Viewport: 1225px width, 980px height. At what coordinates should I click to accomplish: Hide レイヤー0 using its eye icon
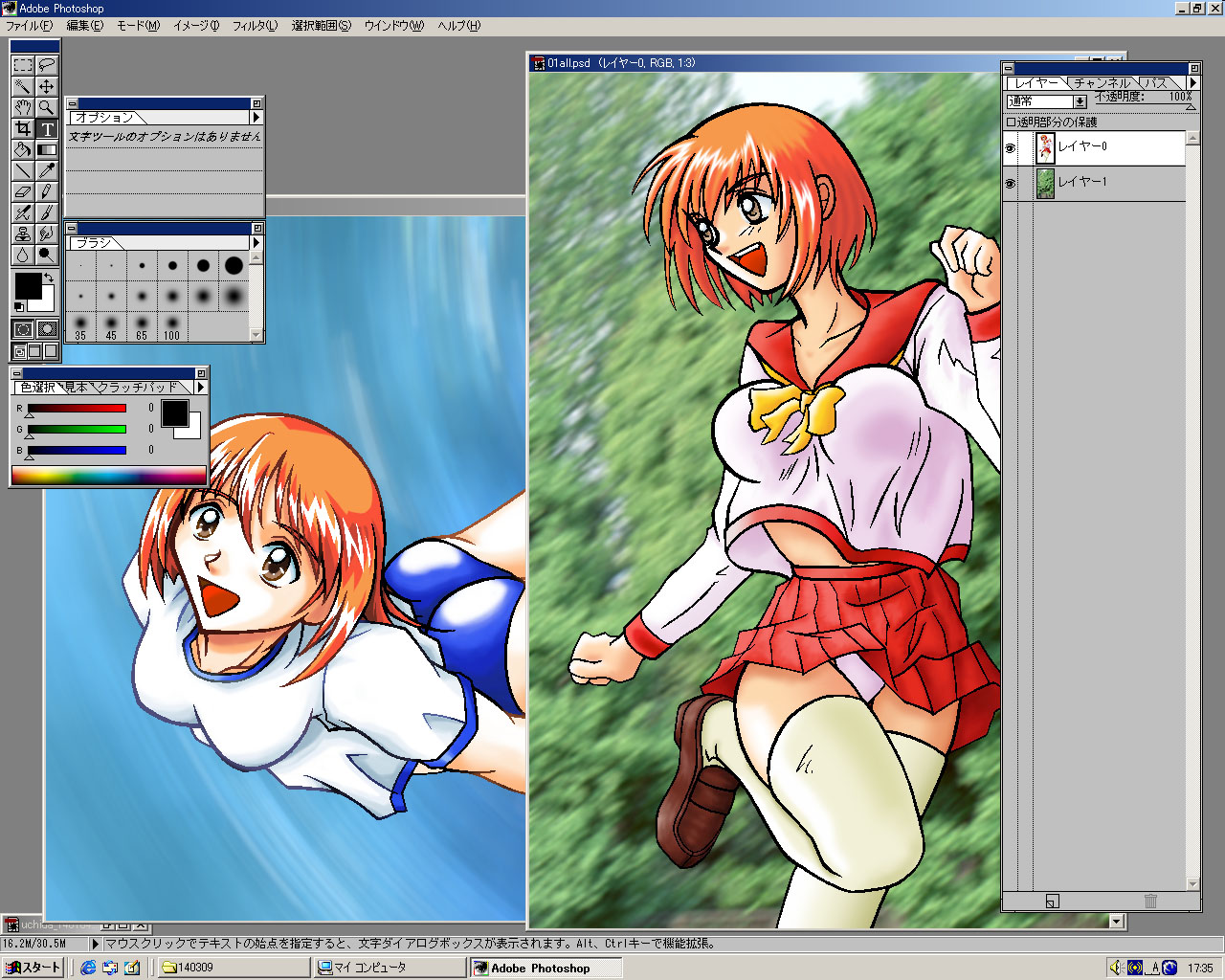tap(1011, 147)
